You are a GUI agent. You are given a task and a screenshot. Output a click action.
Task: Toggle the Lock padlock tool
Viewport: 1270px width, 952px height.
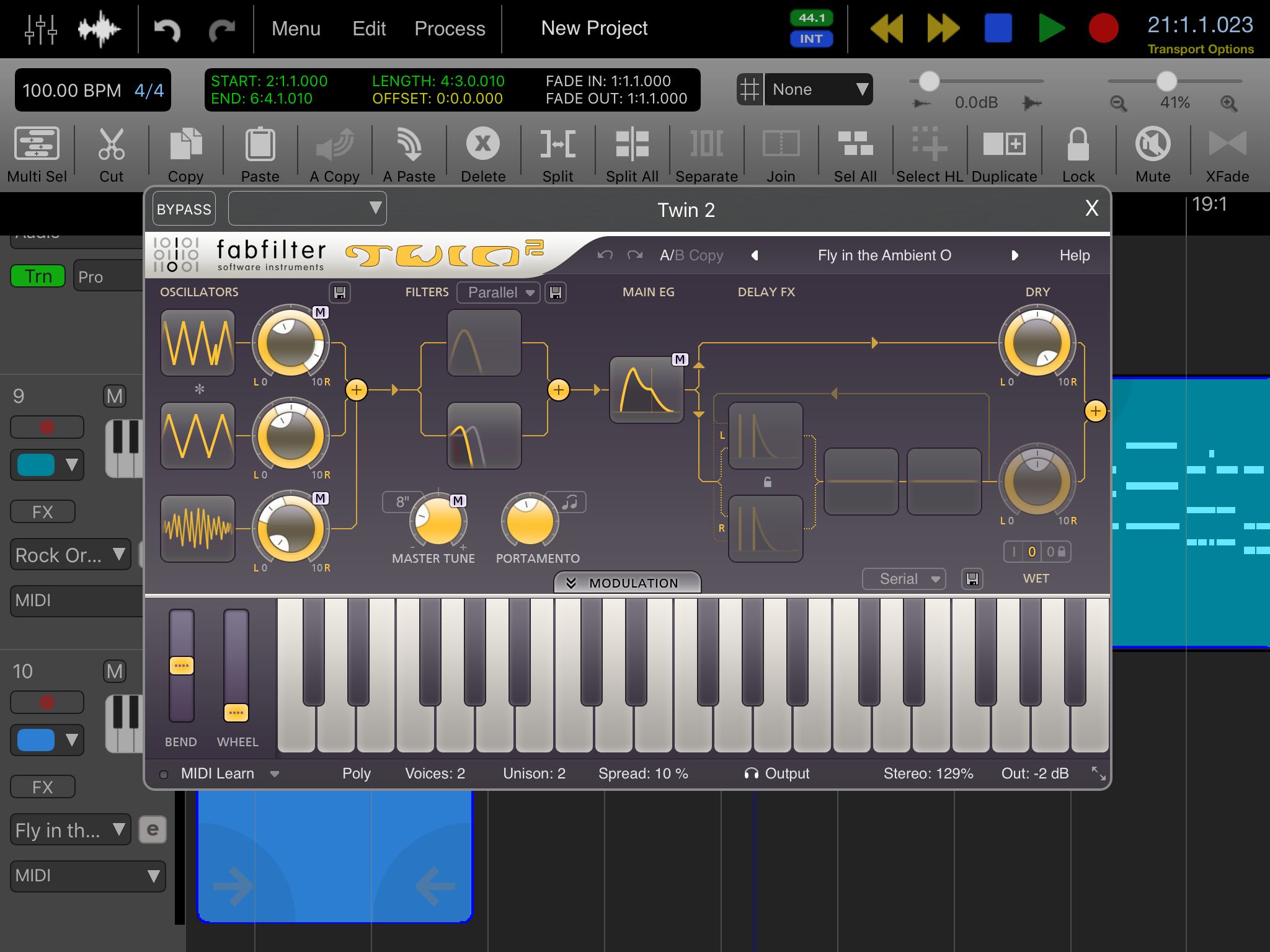tap(1078, 155)
